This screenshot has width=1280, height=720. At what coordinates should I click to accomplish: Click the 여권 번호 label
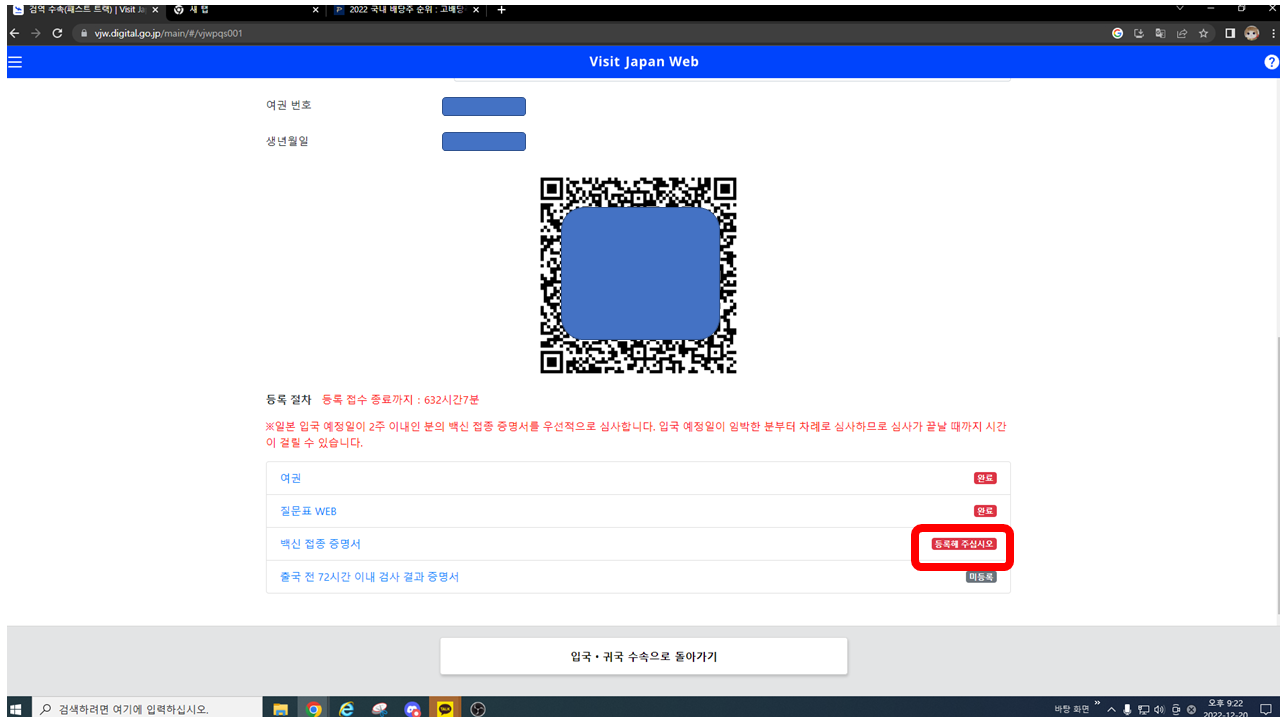(x=289, y=106)
